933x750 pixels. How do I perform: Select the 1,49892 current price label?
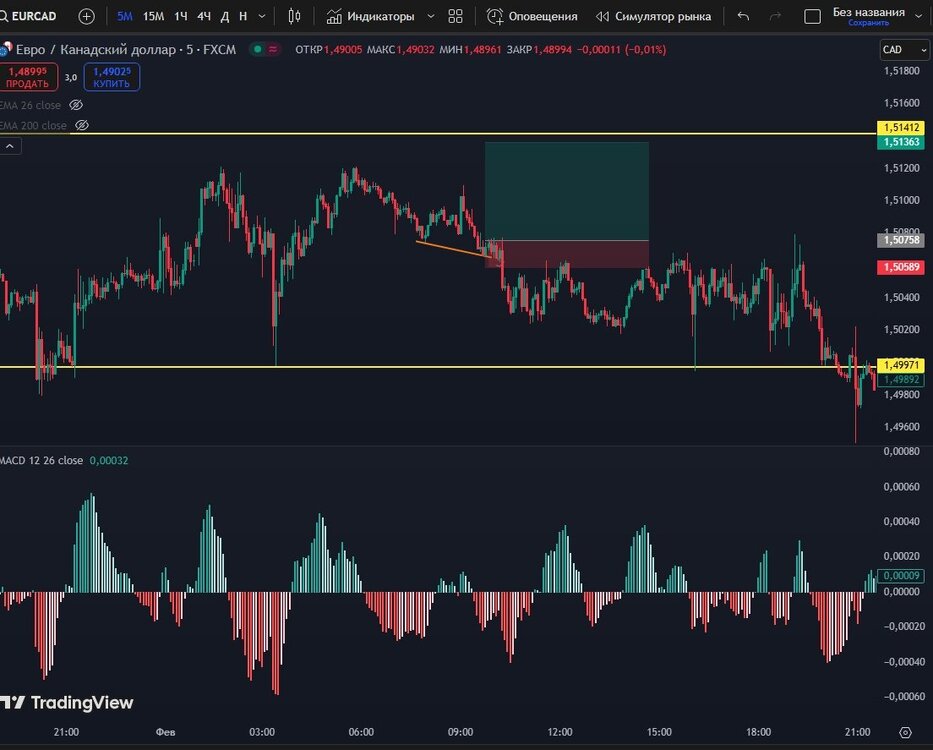tap(901, 380)
